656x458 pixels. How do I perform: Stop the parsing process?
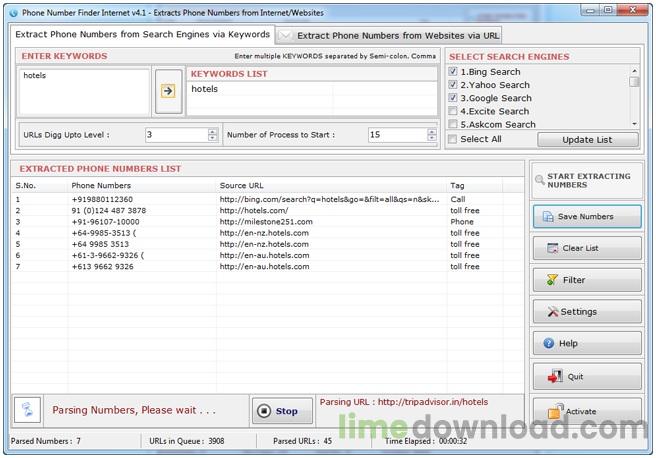[x=280, y=410]
